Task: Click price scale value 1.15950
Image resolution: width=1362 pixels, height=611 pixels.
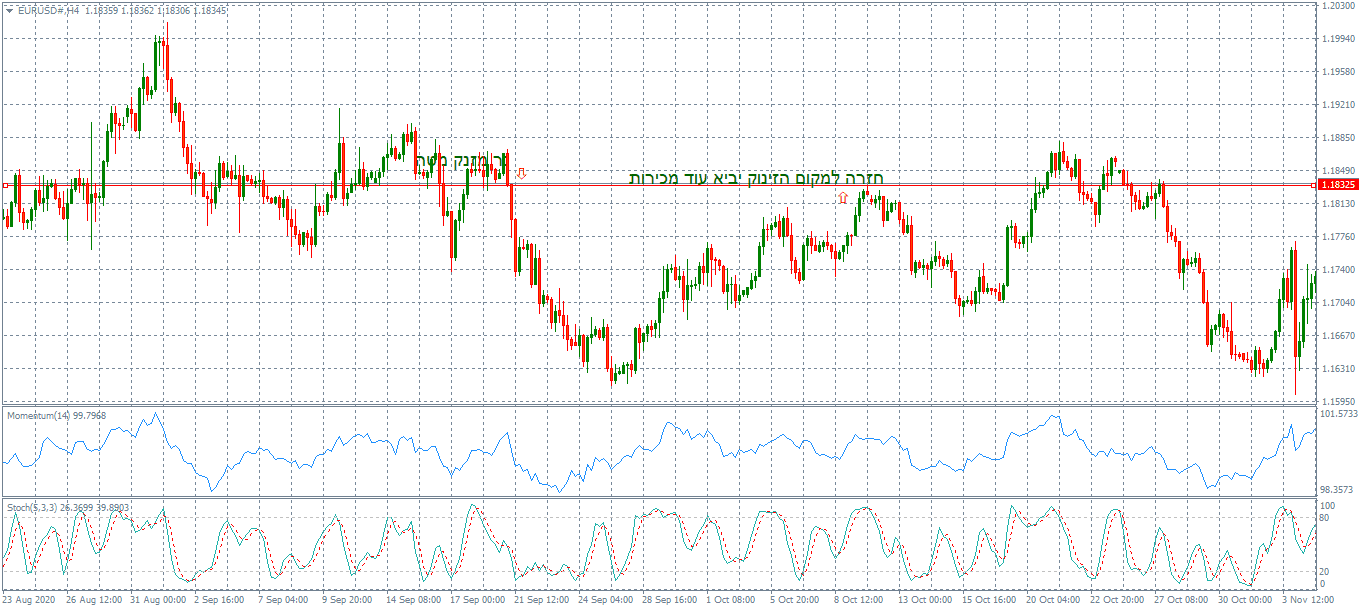Action: 1338,402
